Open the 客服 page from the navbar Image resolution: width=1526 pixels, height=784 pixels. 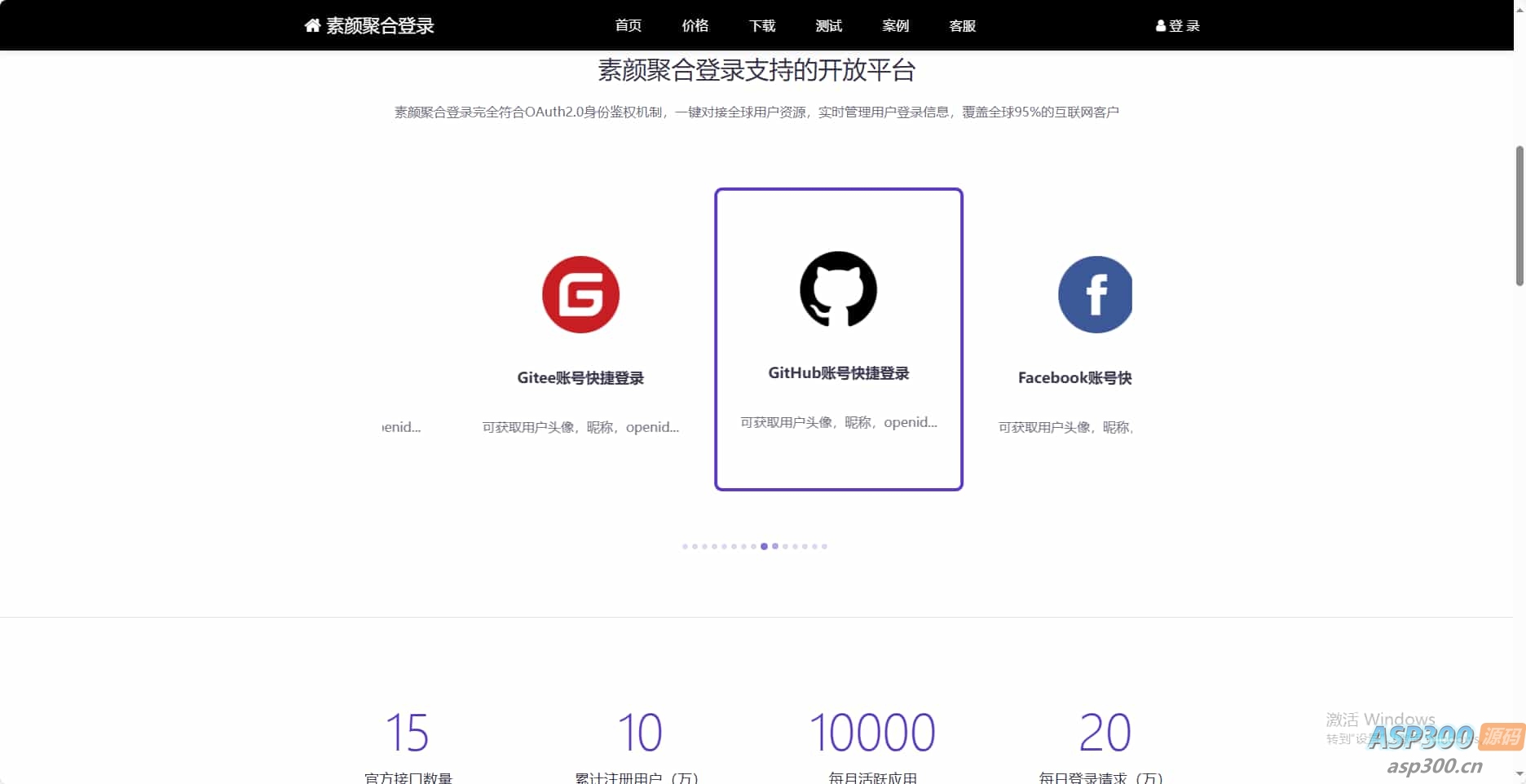[x=962, y=25]
